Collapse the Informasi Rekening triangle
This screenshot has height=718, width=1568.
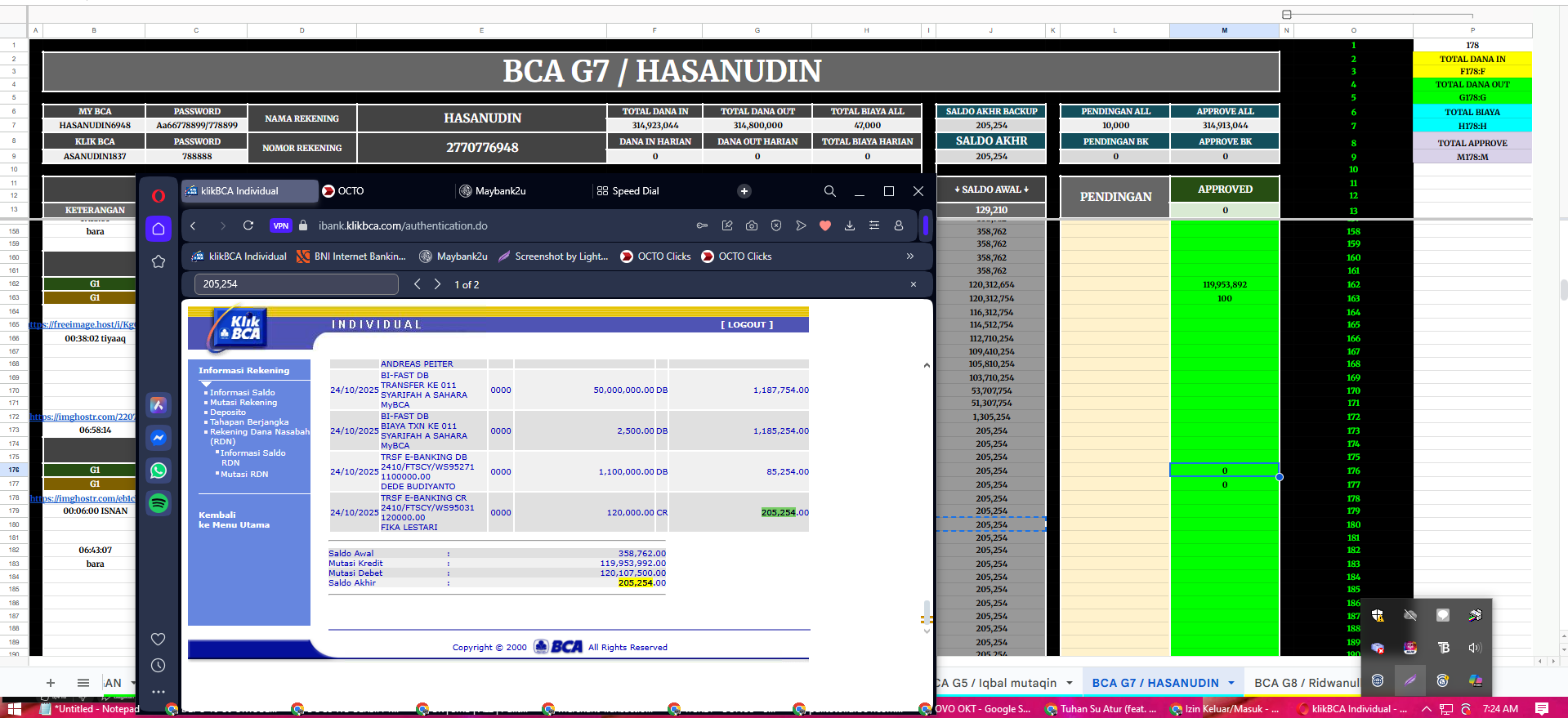pos(206,383)
